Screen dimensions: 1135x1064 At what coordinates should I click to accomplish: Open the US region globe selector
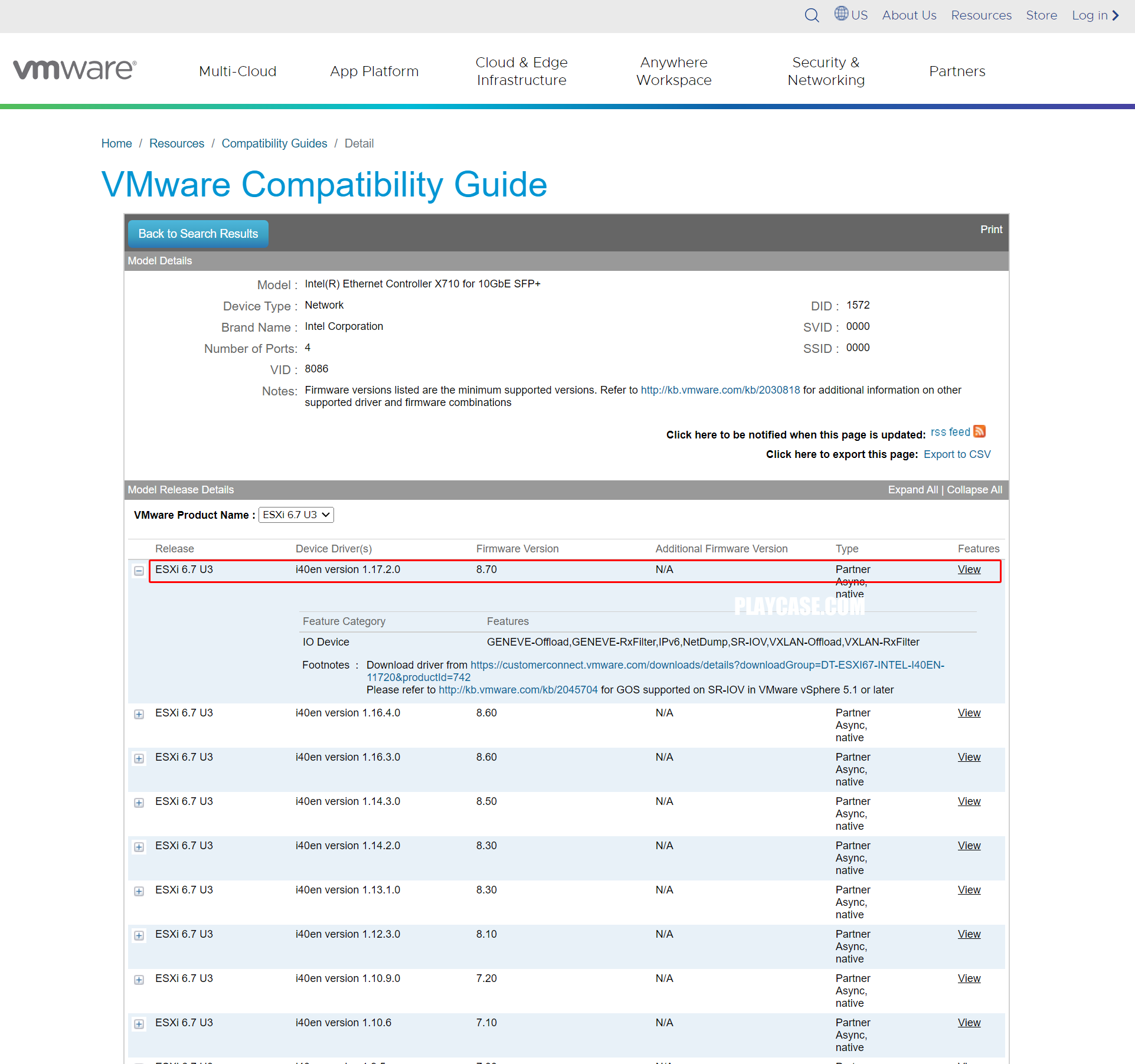coord(851,15)
